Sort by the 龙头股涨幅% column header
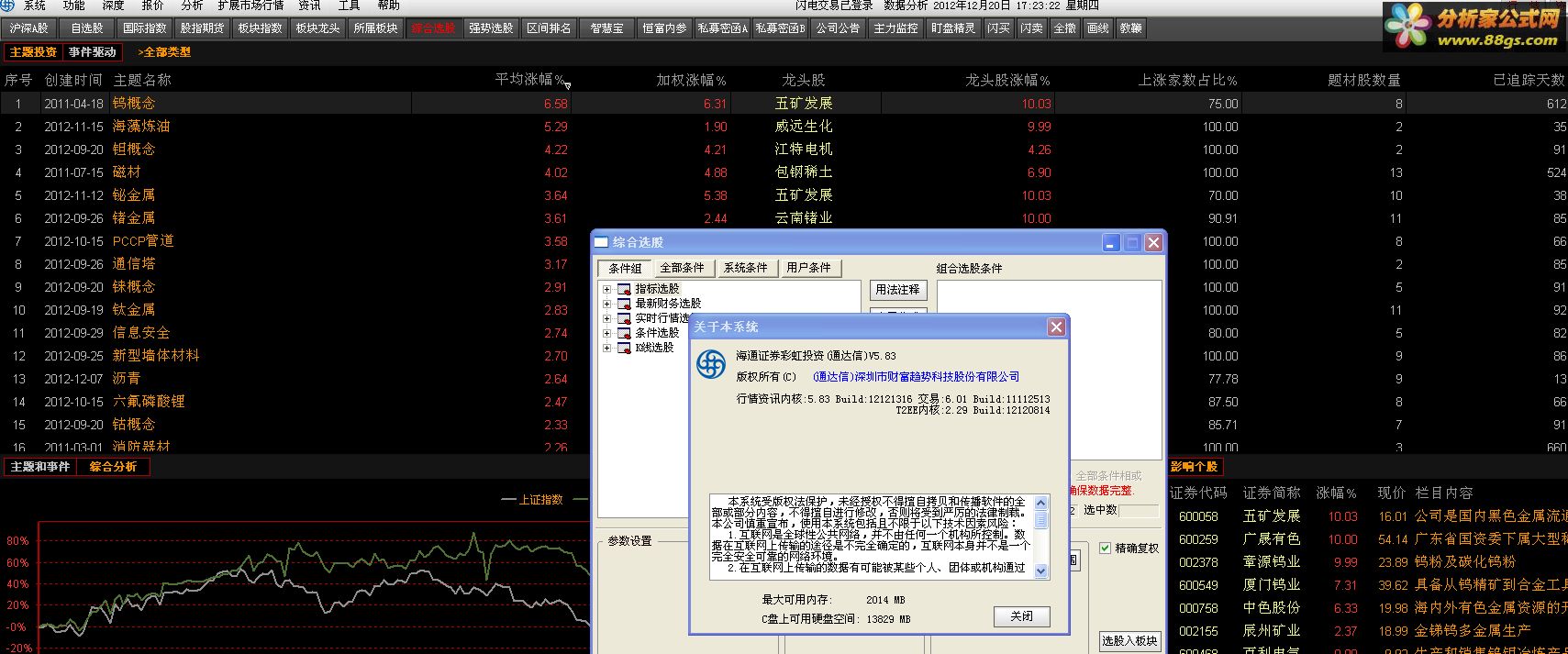 point(1007,81)
